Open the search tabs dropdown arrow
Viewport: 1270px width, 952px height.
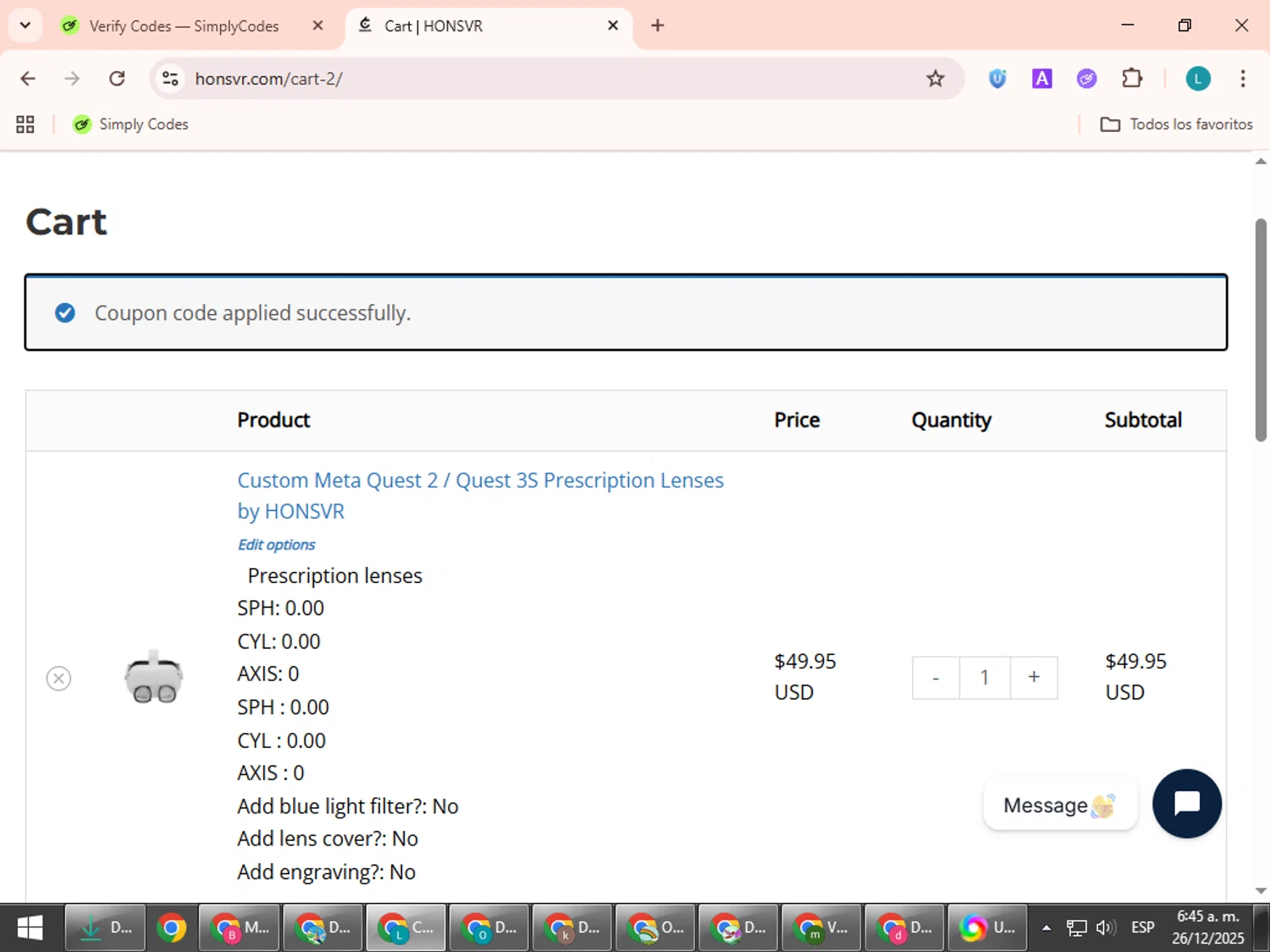coord(25,25)
